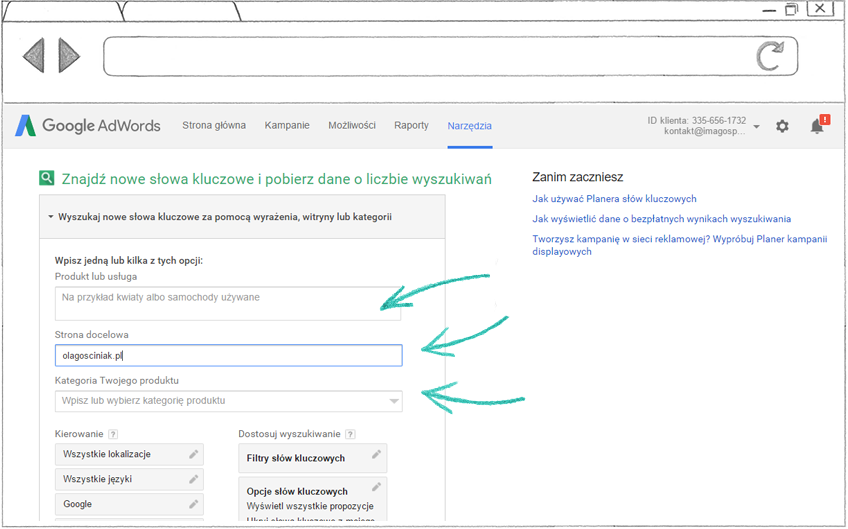Click the Produkt lub usługa field
The image size is (848, 529).
point(228,303)
